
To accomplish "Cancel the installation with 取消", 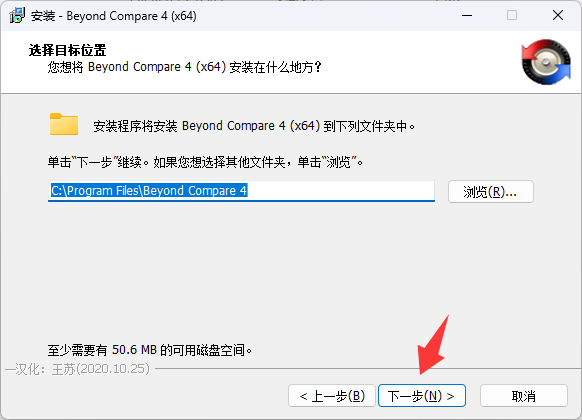I will [x=524, y=396].
